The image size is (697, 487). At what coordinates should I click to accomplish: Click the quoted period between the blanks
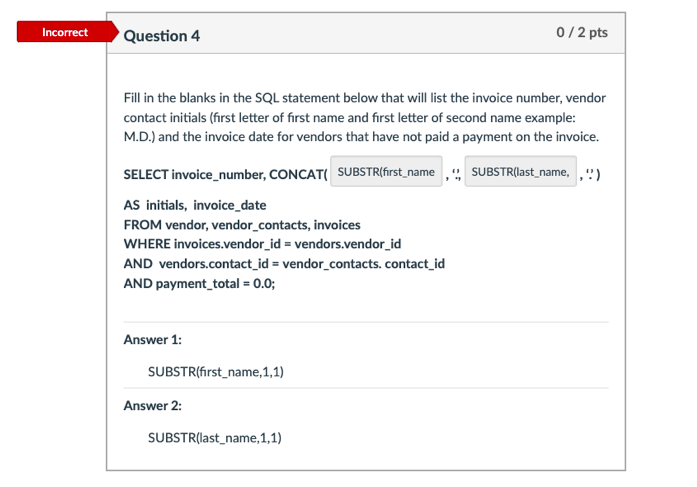click(456, 173)
